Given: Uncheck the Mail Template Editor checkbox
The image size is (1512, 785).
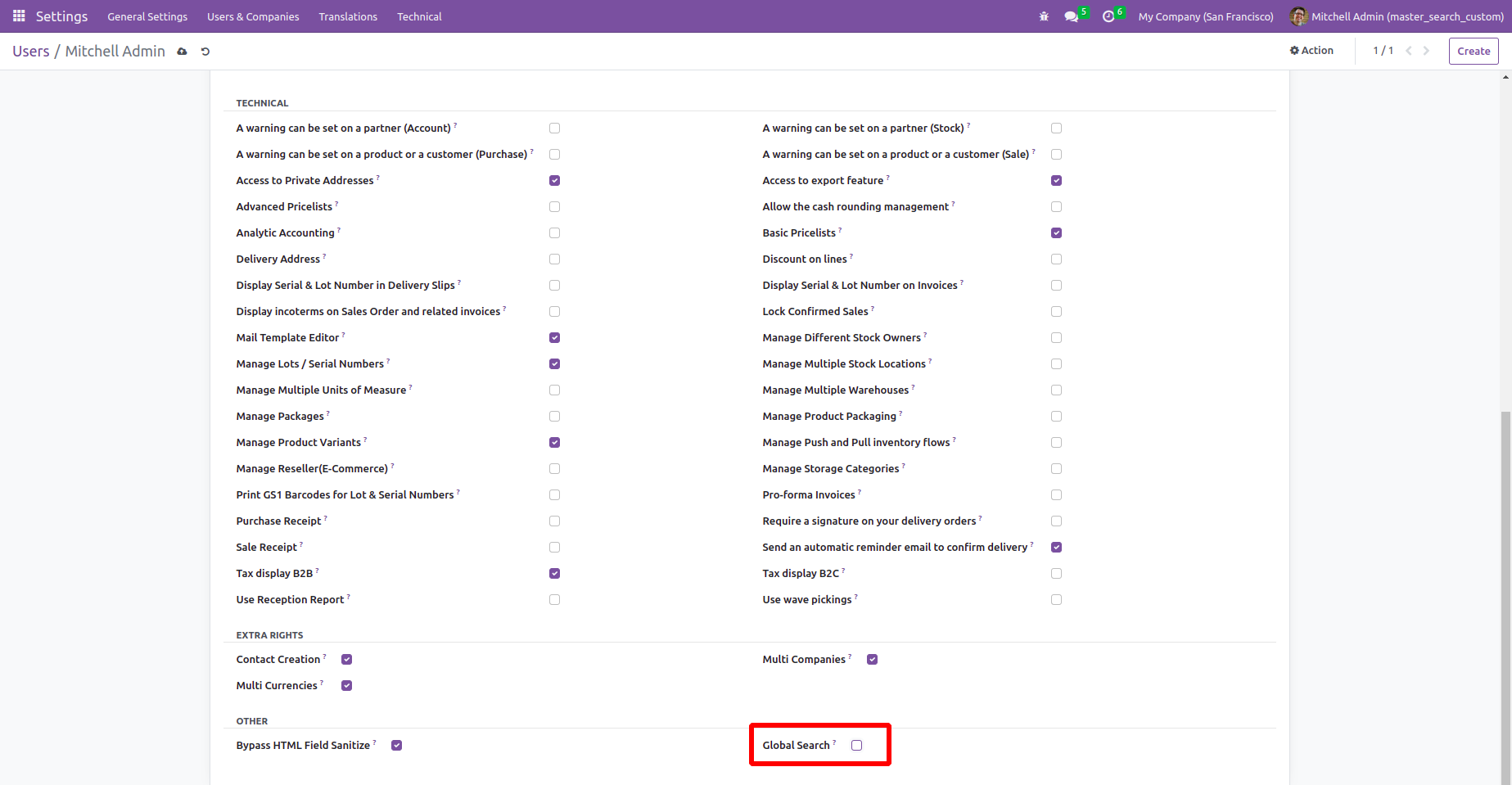Looking at the screenshot, I should [x=554, y=337].
